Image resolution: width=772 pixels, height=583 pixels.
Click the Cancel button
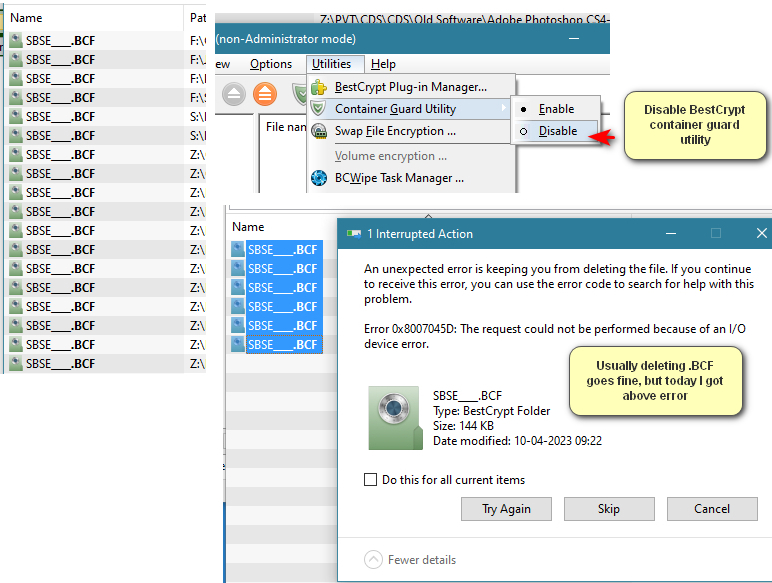[712, 509]
